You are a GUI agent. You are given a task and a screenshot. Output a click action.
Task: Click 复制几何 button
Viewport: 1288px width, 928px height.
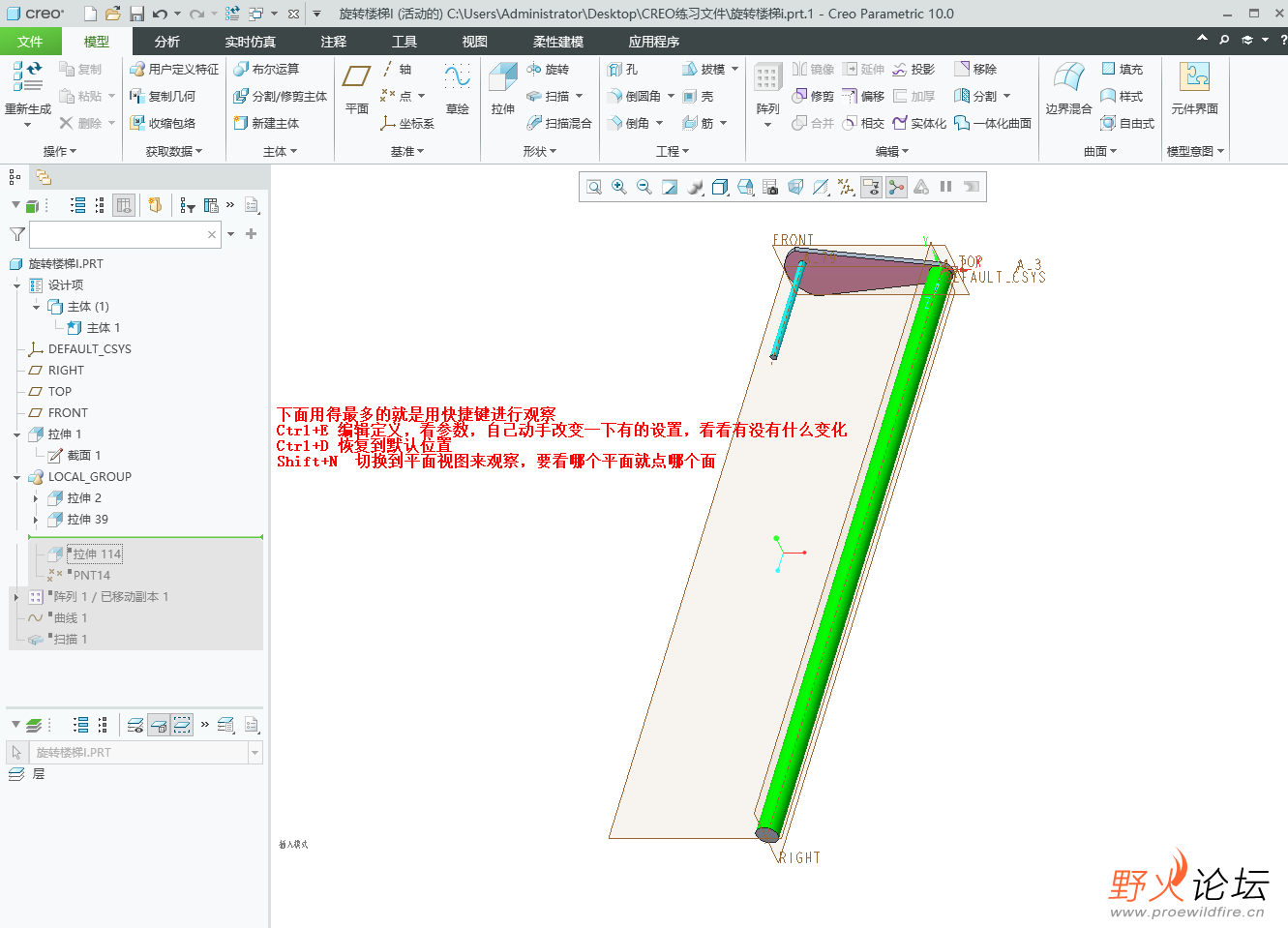pyautogui.click(x=163, y=97)
